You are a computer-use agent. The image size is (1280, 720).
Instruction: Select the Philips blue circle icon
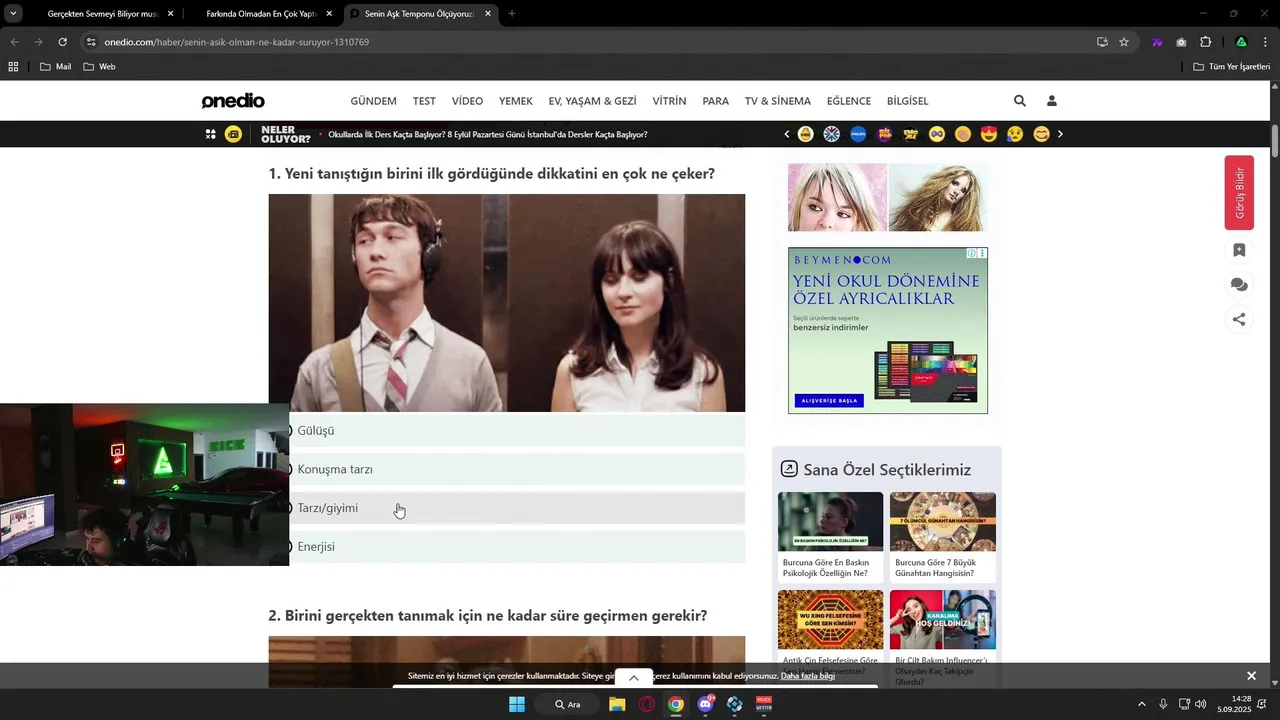858,134
